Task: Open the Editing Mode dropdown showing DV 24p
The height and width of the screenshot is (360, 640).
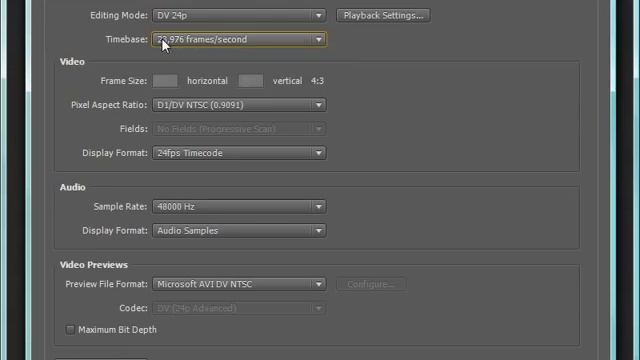Action: tap(239, 16)
